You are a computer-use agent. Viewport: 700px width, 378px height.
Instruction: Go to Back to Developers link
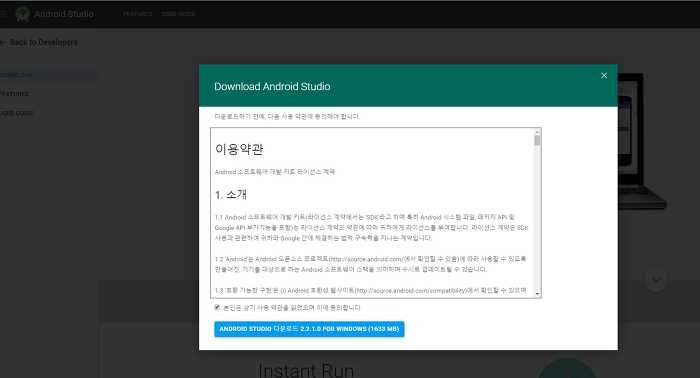pos(44,42)
